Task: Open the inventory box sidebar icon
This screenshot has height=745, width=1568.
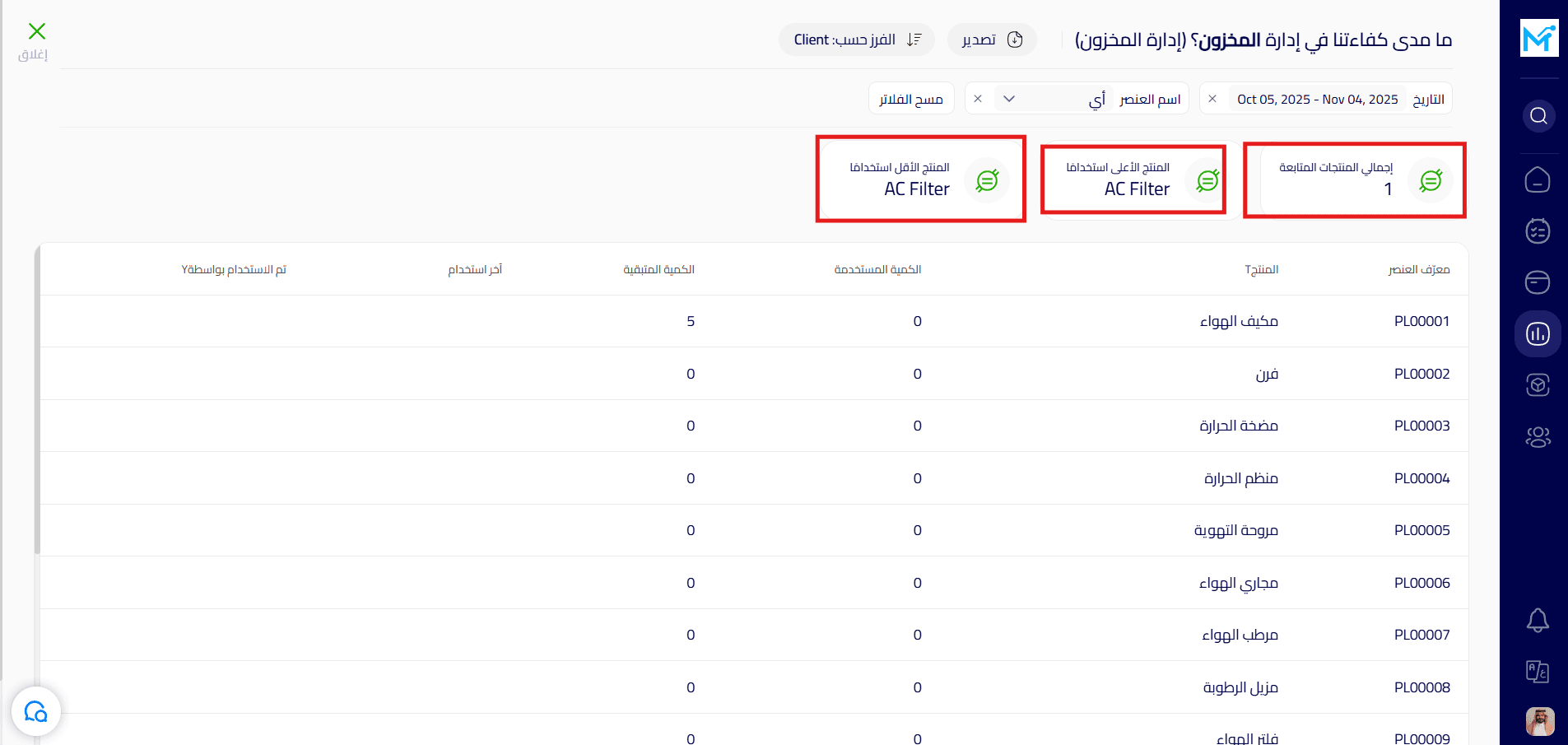Action: [x=1538, y=384]
